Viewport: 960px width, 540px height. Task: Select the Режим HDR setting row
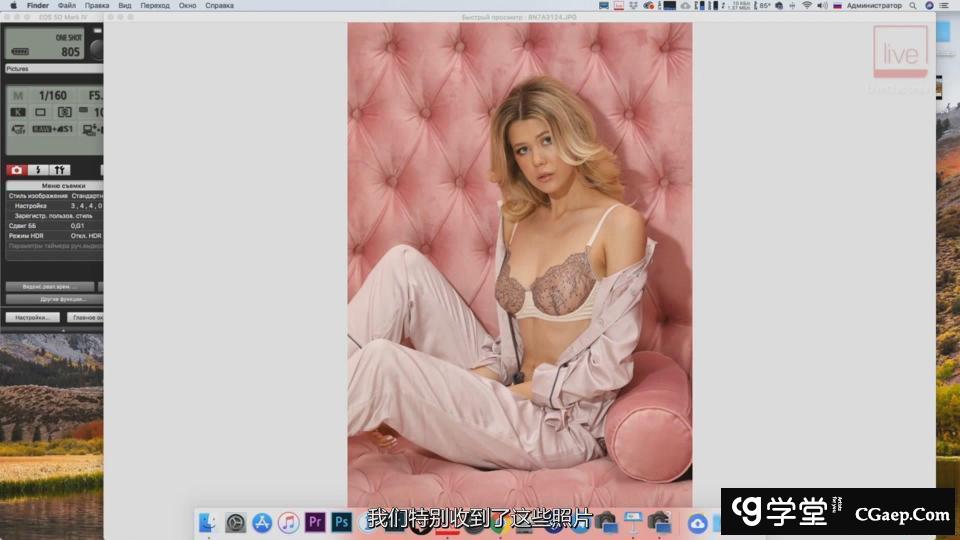30,236
